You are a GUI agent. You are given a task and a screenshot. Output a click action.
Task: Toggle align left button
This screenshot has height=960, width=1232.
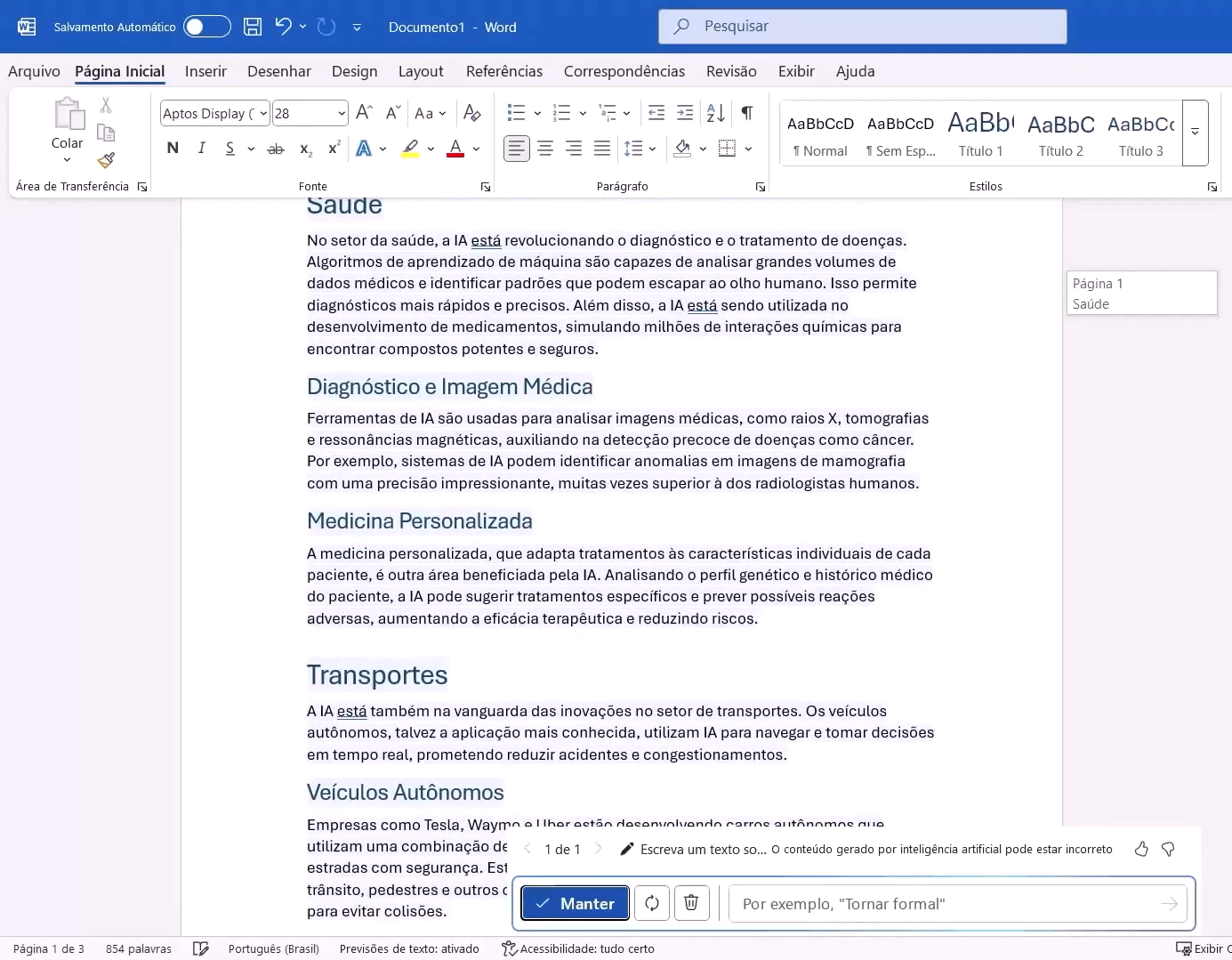(517, 149)
